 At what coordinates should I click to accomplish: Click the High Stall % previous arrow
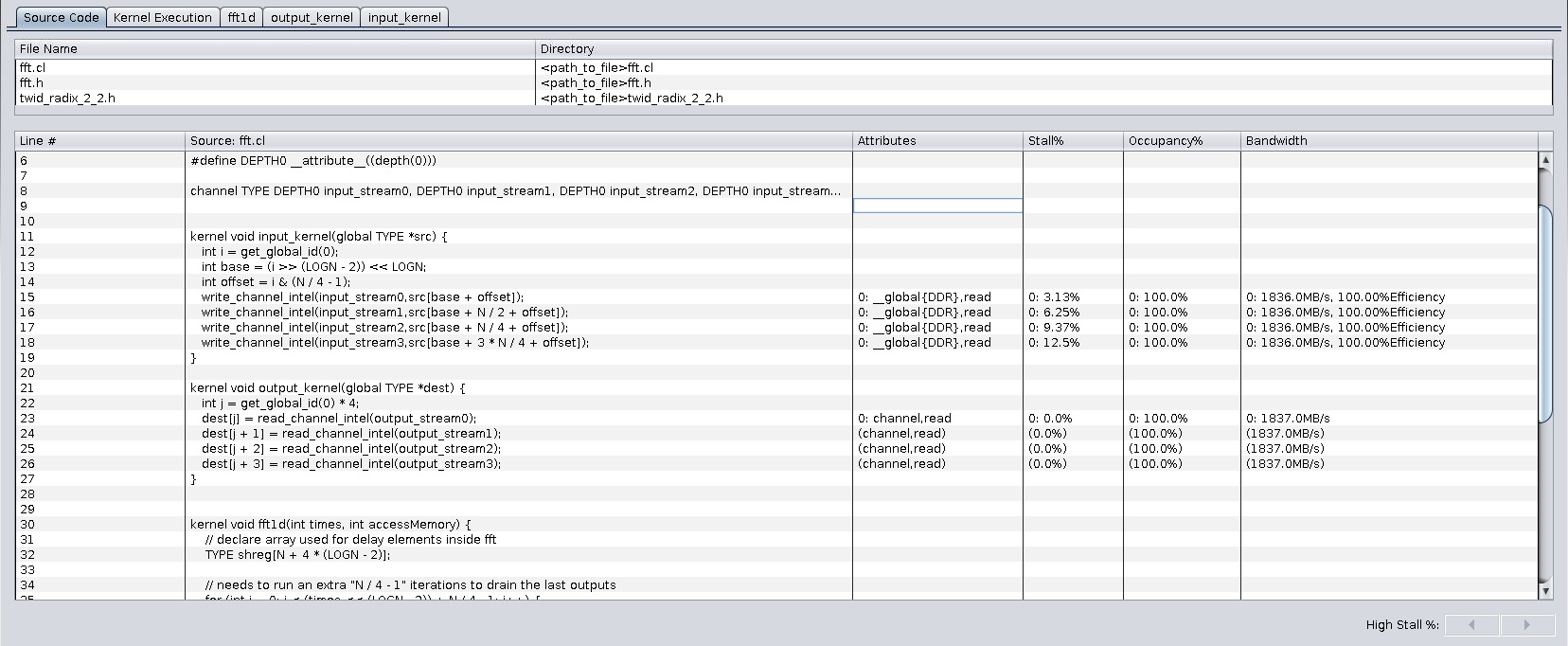[1471, 625]
